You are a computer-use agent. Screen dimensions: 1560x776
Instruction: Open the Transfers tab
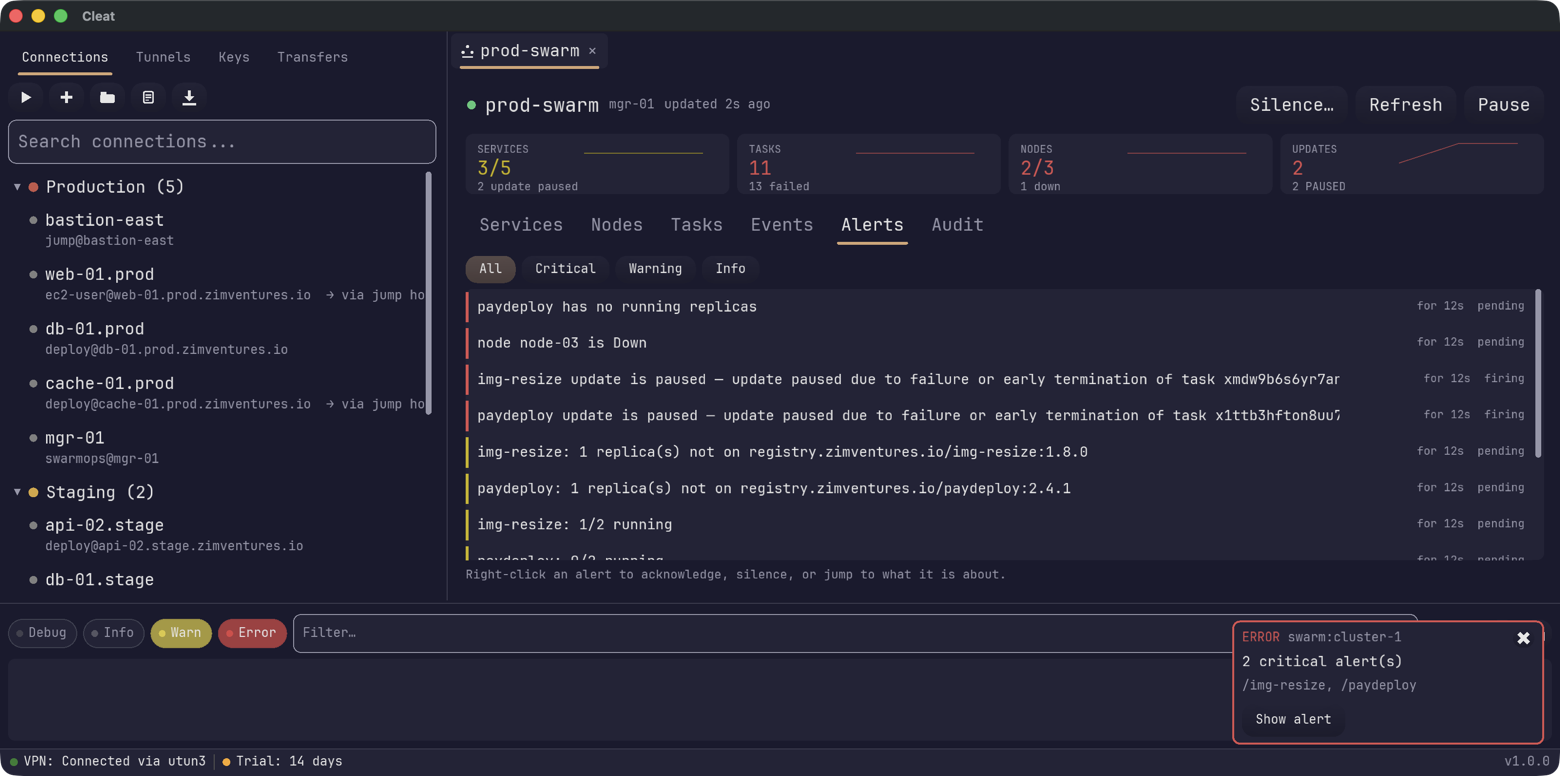coord(312,57)
